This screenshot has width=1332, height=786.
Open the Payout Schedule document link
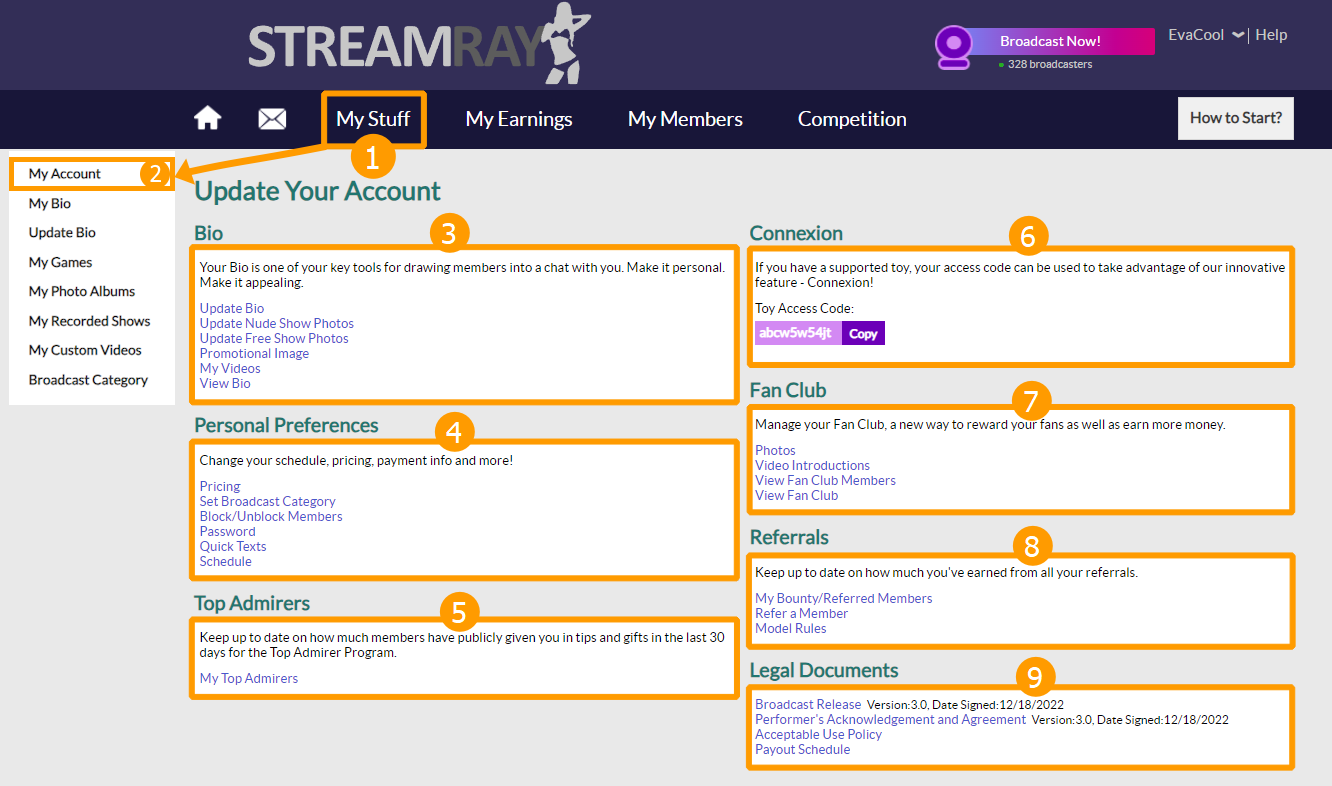click(802, 749)
